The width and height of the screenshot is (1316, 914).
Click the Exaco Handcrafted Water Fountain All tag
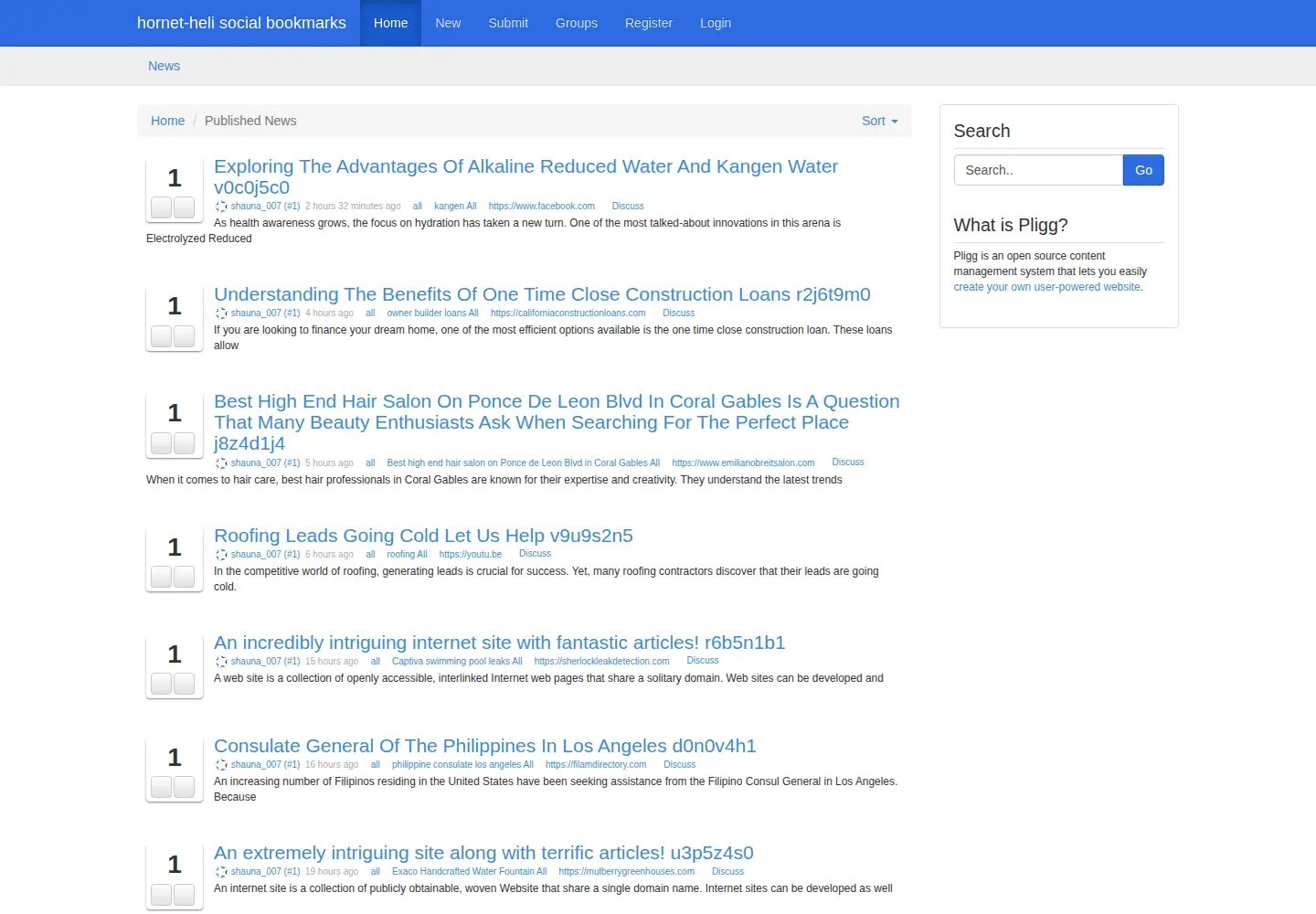click(x=470, y=872)
